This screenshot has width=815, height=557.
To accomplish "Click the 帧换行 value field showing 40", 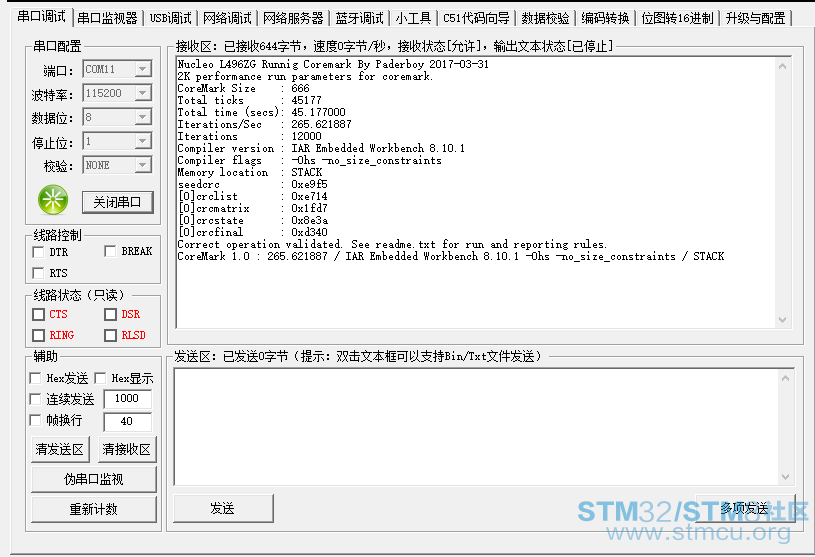I will tap(127, 421).
